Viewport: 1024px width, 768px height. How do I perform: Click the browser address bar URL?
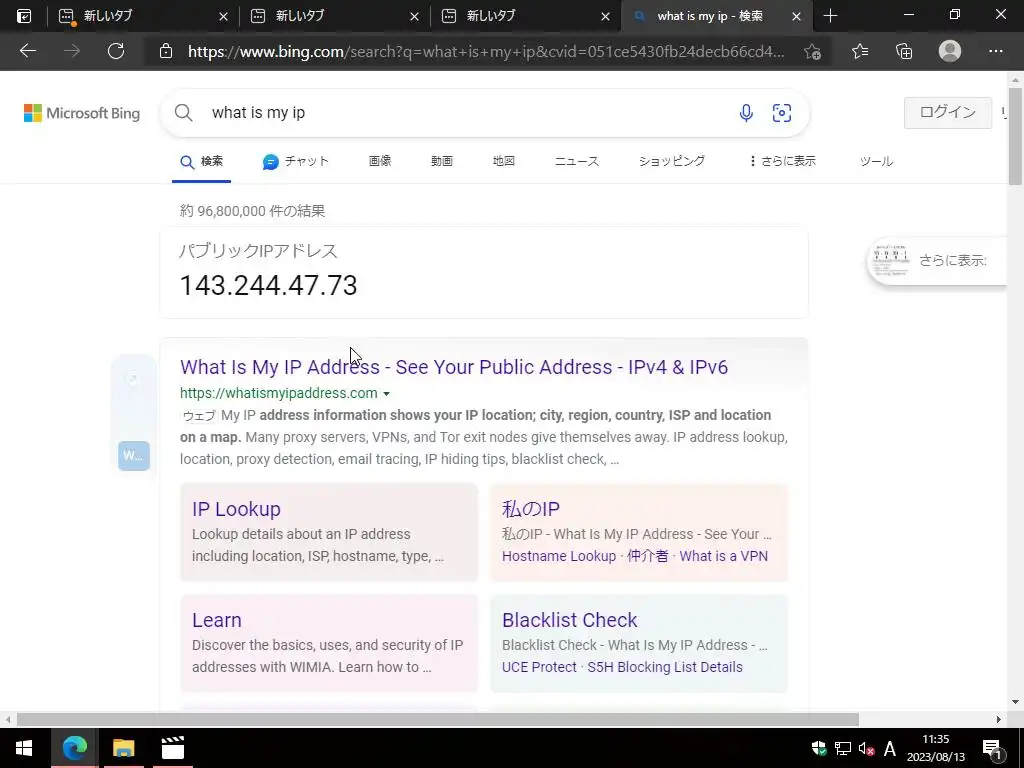click(x=487, y=52)
